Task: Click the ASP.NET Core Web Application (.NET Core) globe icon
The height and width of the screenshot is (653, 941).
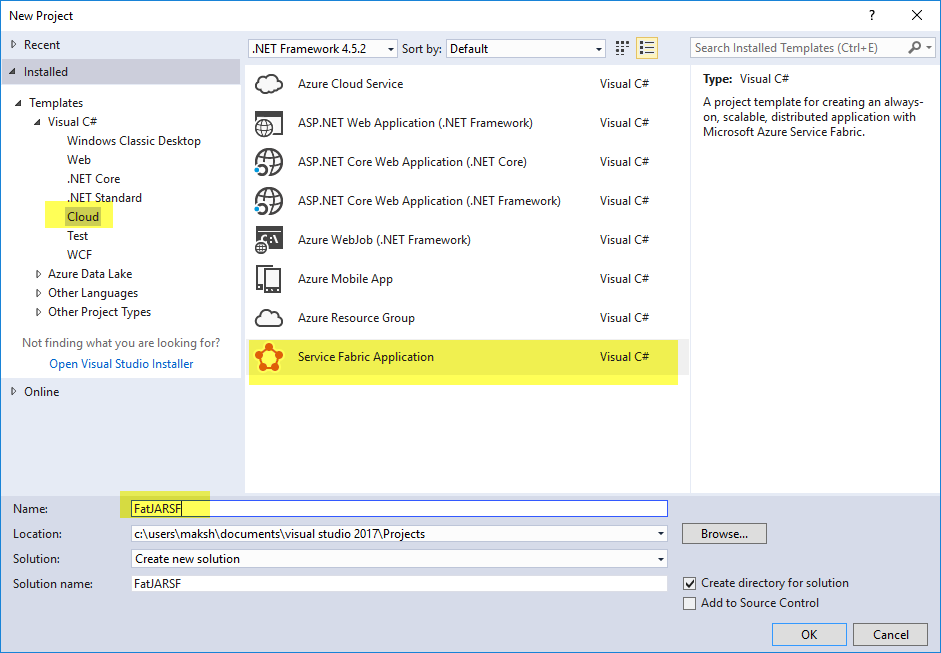Action: click(269, 162)
